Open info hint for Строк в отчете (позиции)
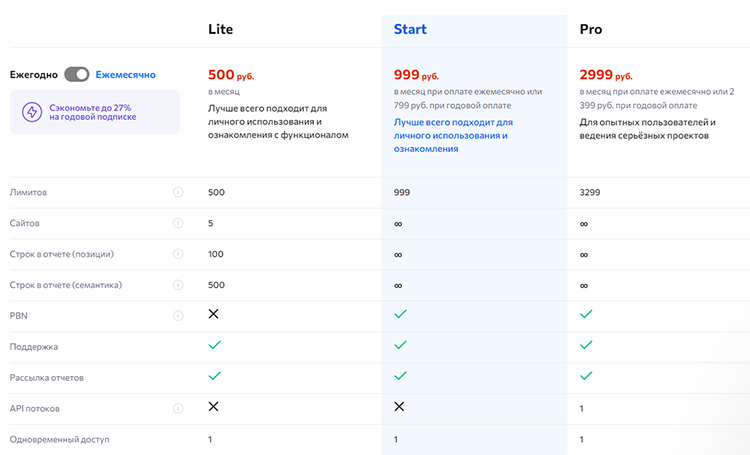Screen dimensions: 750x455 178,254
